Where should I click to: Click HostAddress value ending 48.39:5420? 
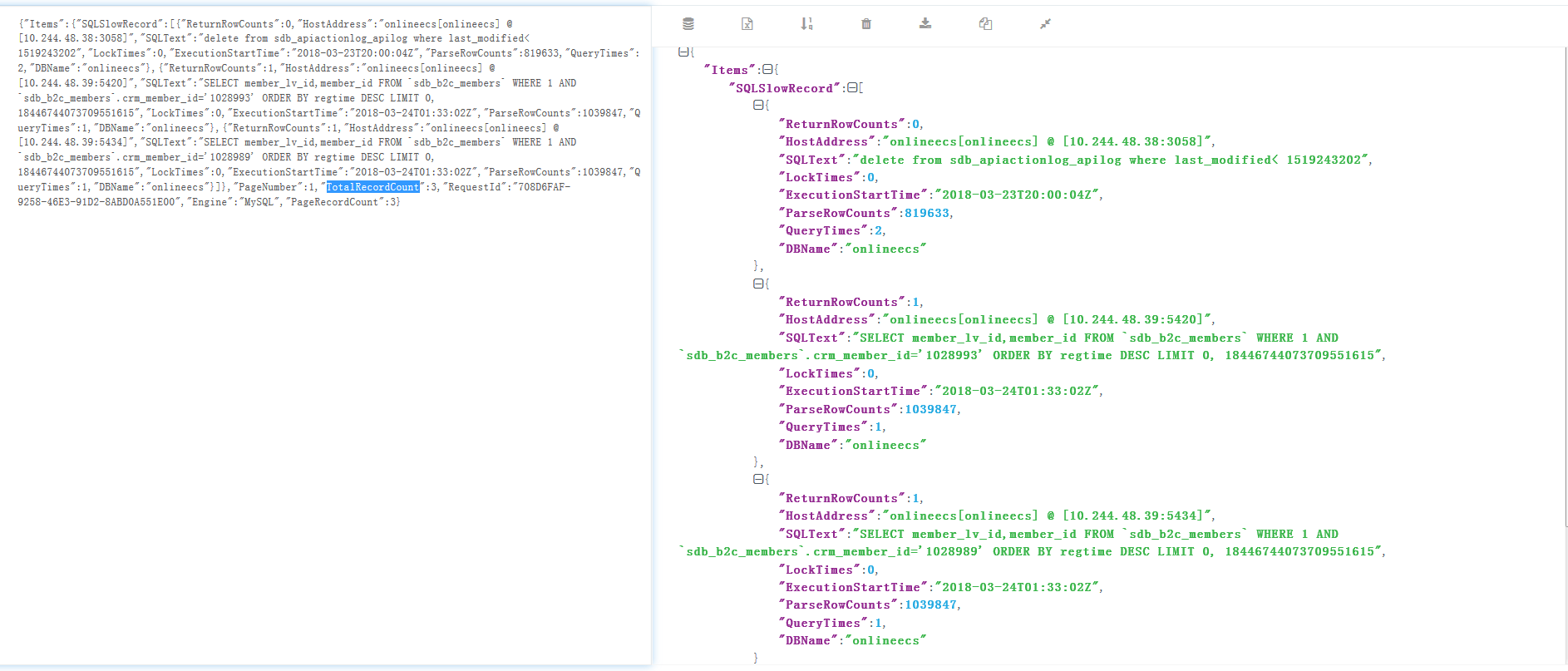[x=1048, y=319]
